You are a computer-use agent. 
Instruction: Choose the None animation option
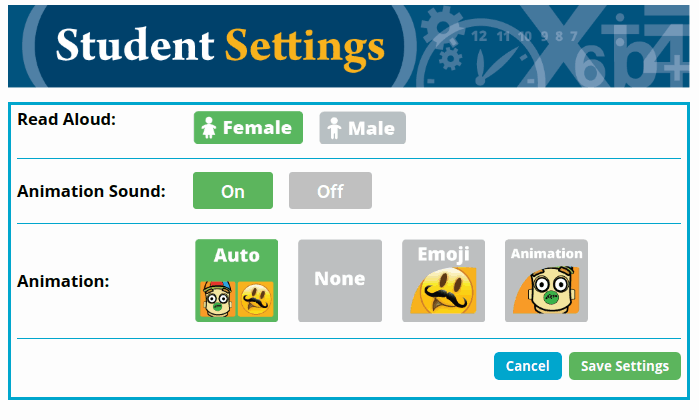[340, 280]
